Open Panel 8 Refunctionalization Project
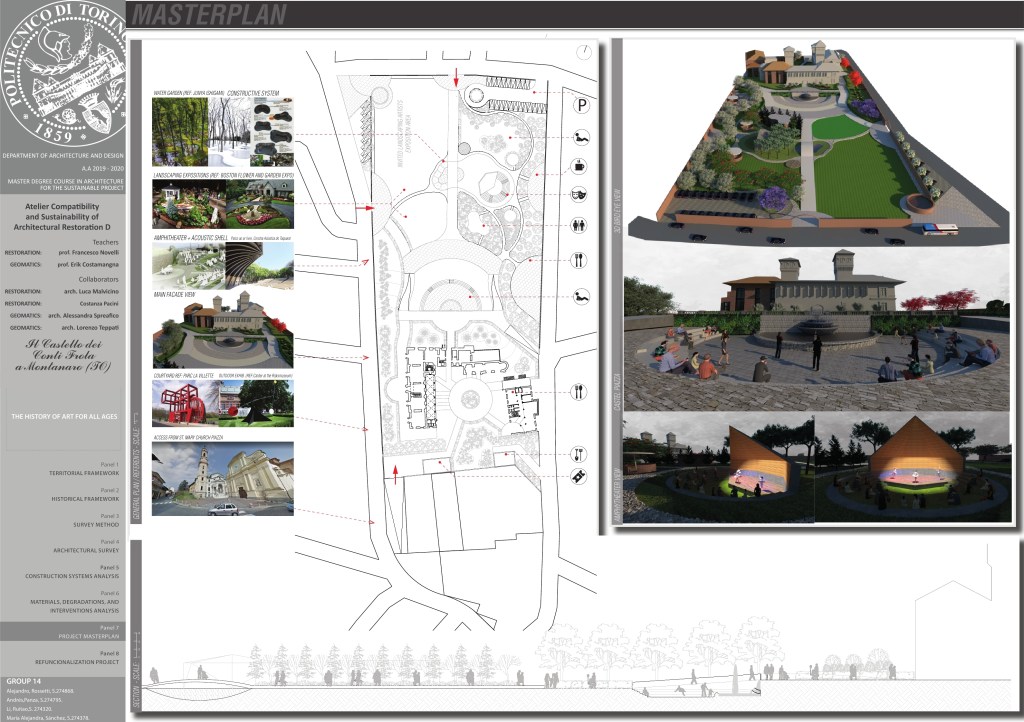This screenshot has width=1024, height=722. coord(62,658)
